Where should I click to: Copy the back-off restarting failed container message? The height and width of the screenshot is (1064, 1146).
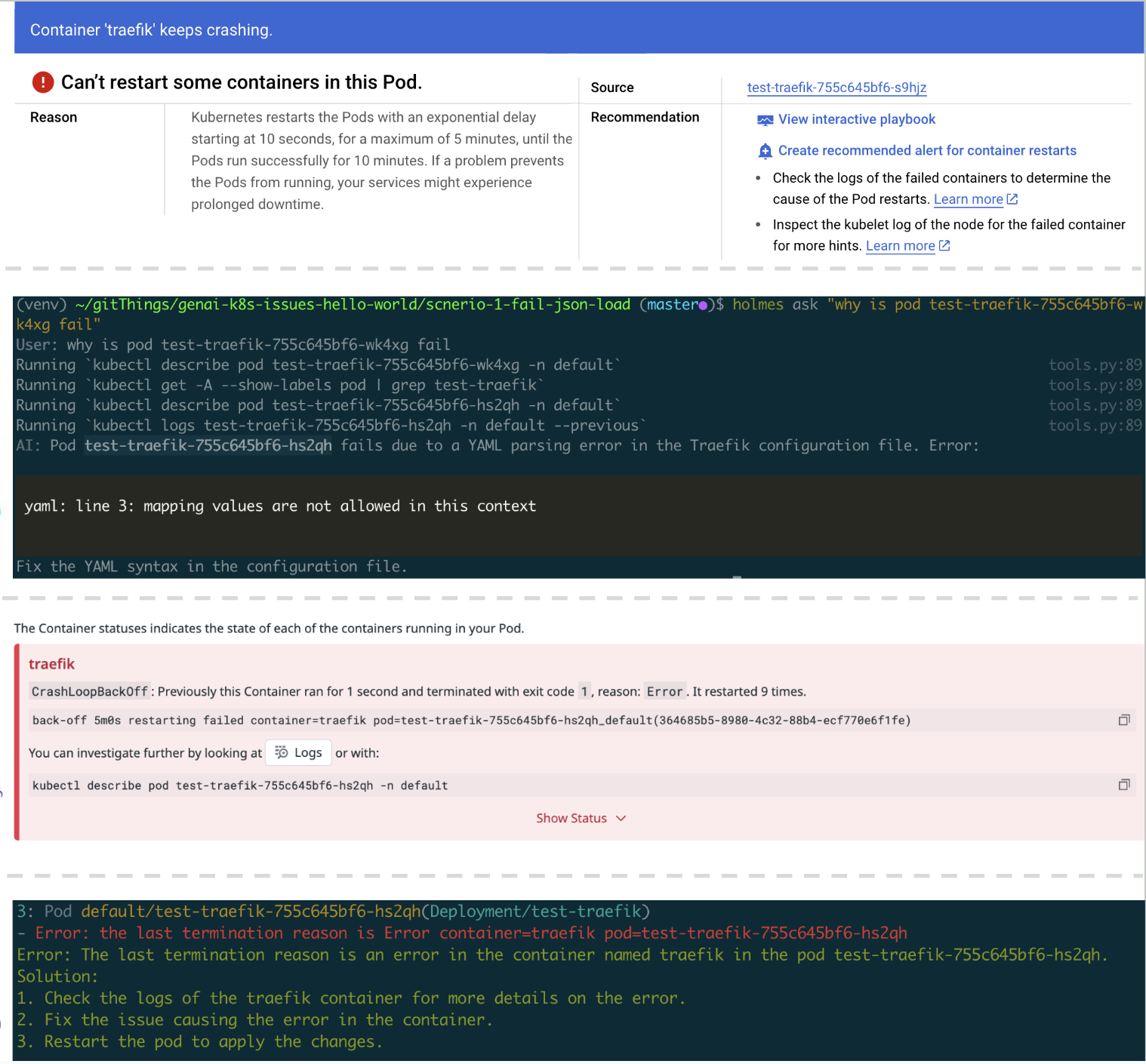click(1123, 720)
